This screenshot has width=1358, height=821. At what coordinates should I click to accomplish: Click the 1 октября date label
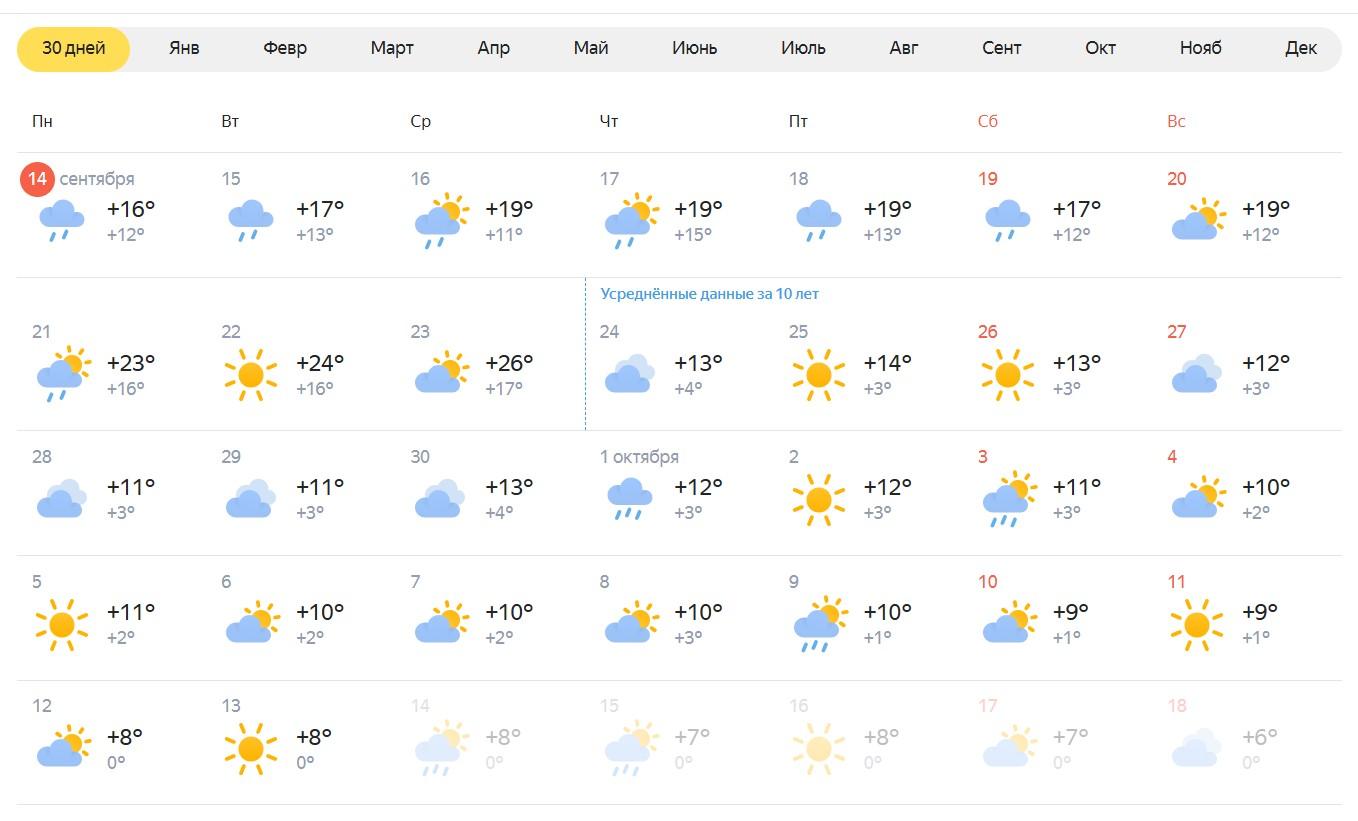pos(639,457)
